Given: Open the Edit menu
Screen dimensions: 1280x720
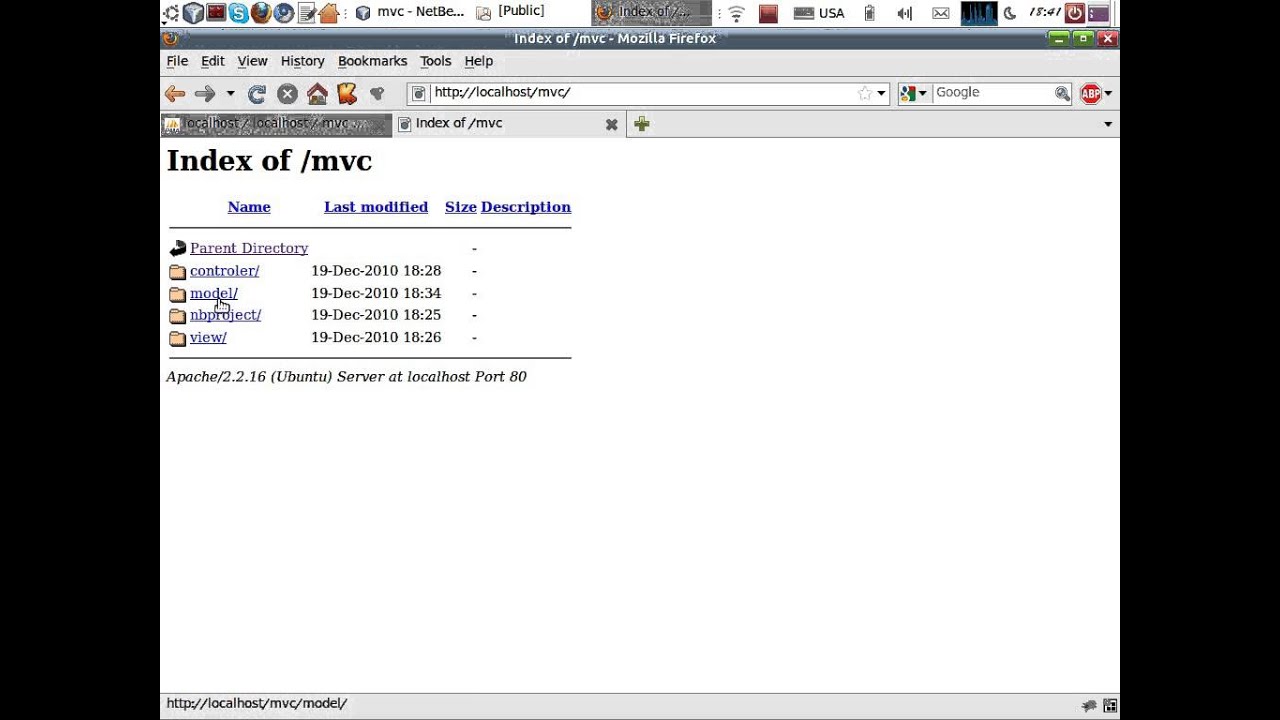Looking at the screenshot, I should (213, 61).
